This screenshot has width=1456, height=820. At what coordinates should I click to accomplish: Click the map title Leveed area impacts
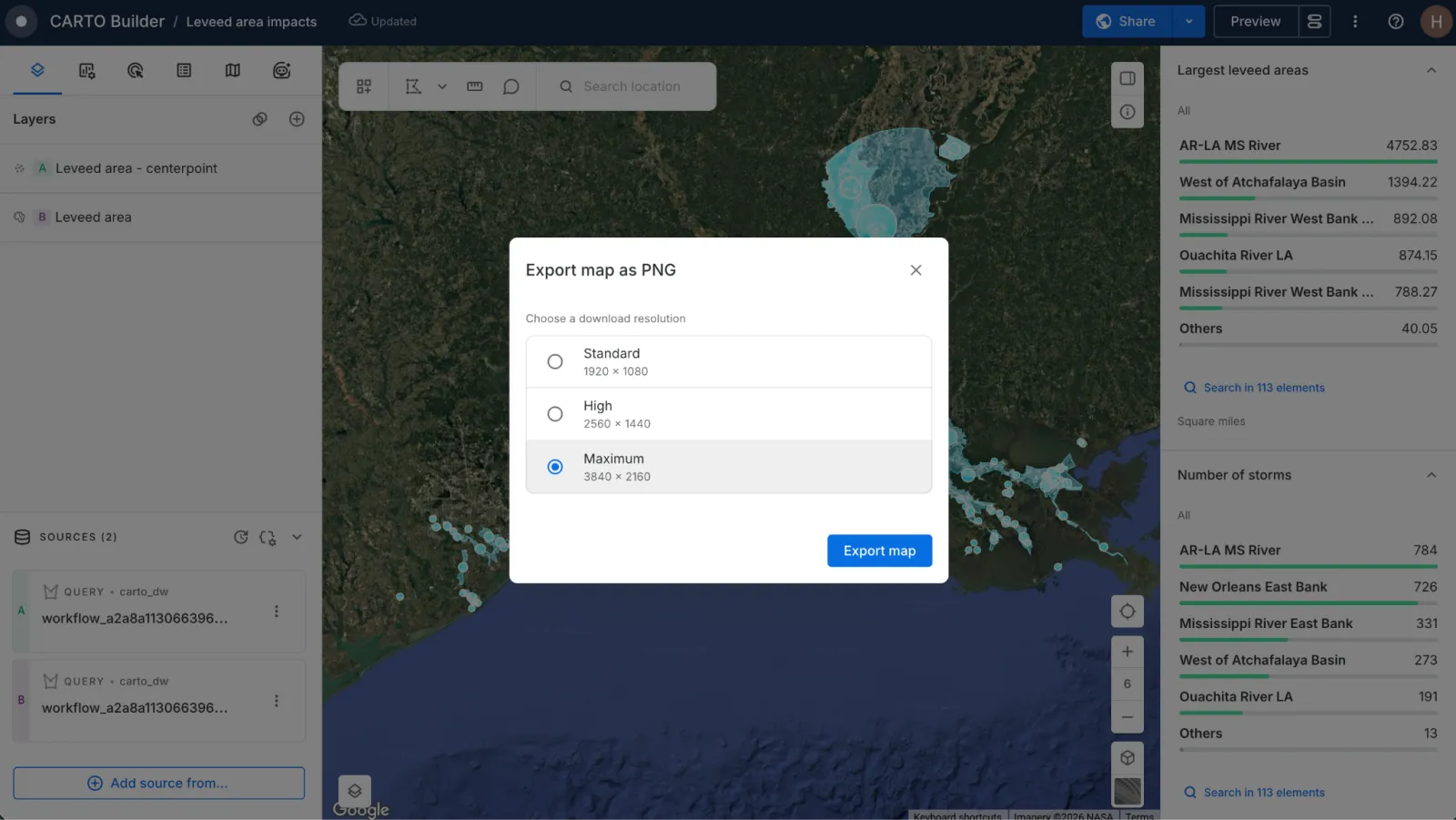click(251, 22)
